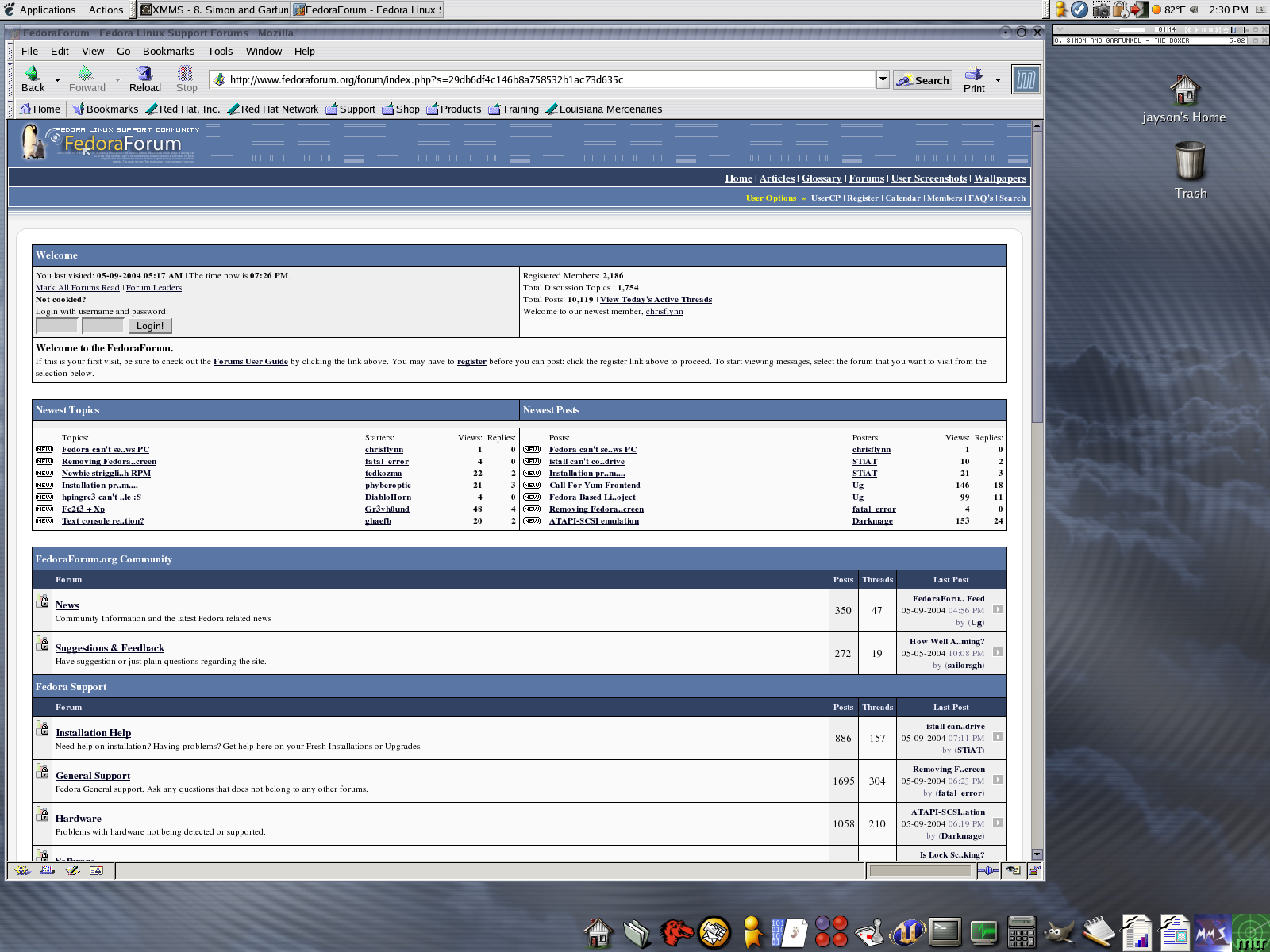Open the Forward button history dropdown arrow
Image resolution: width=1270 pixels, height=952 pixels.
click(117, 79)
